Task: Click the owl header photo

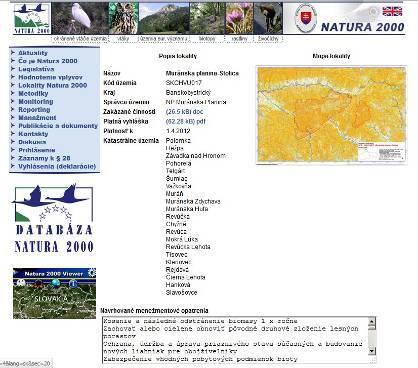Action: click(123, 18)
